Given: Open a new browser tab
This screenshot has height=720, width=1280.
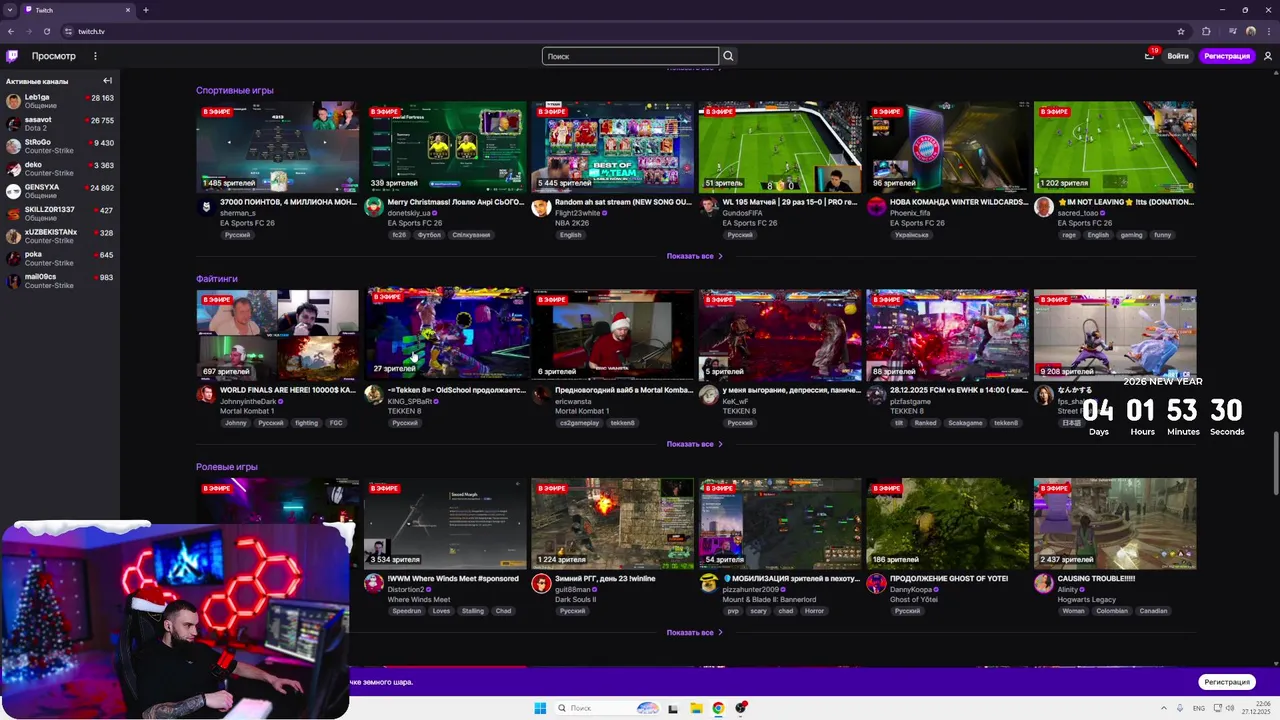Looking at the screenshot, I should [x=146, y=10].
